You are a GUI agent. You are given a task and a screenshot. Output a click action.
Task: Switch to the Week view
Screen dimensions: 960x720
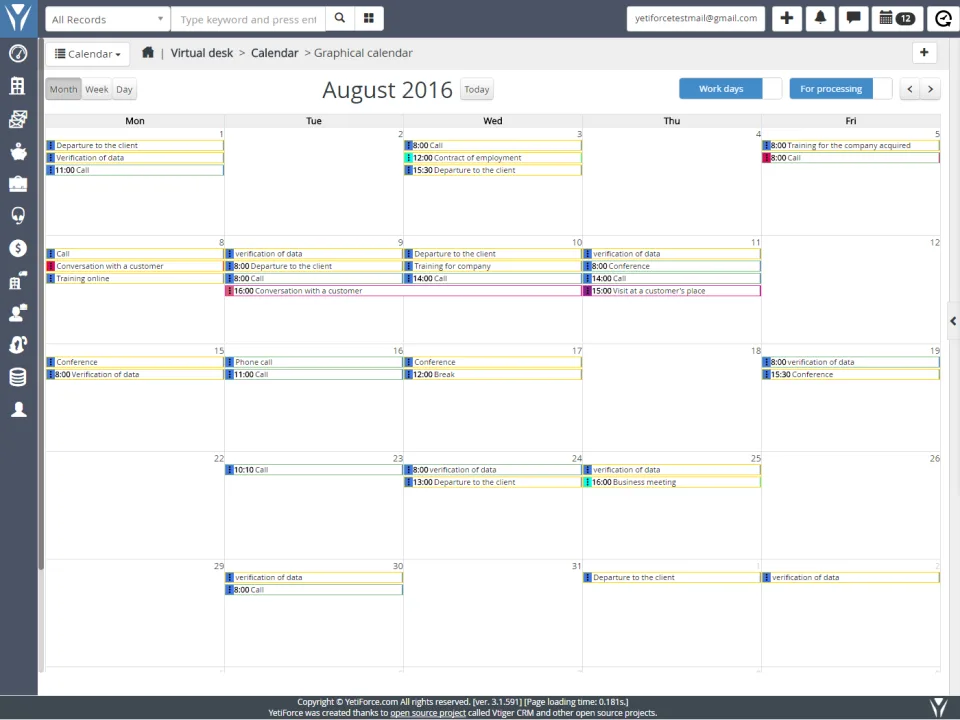pos(97,89)
